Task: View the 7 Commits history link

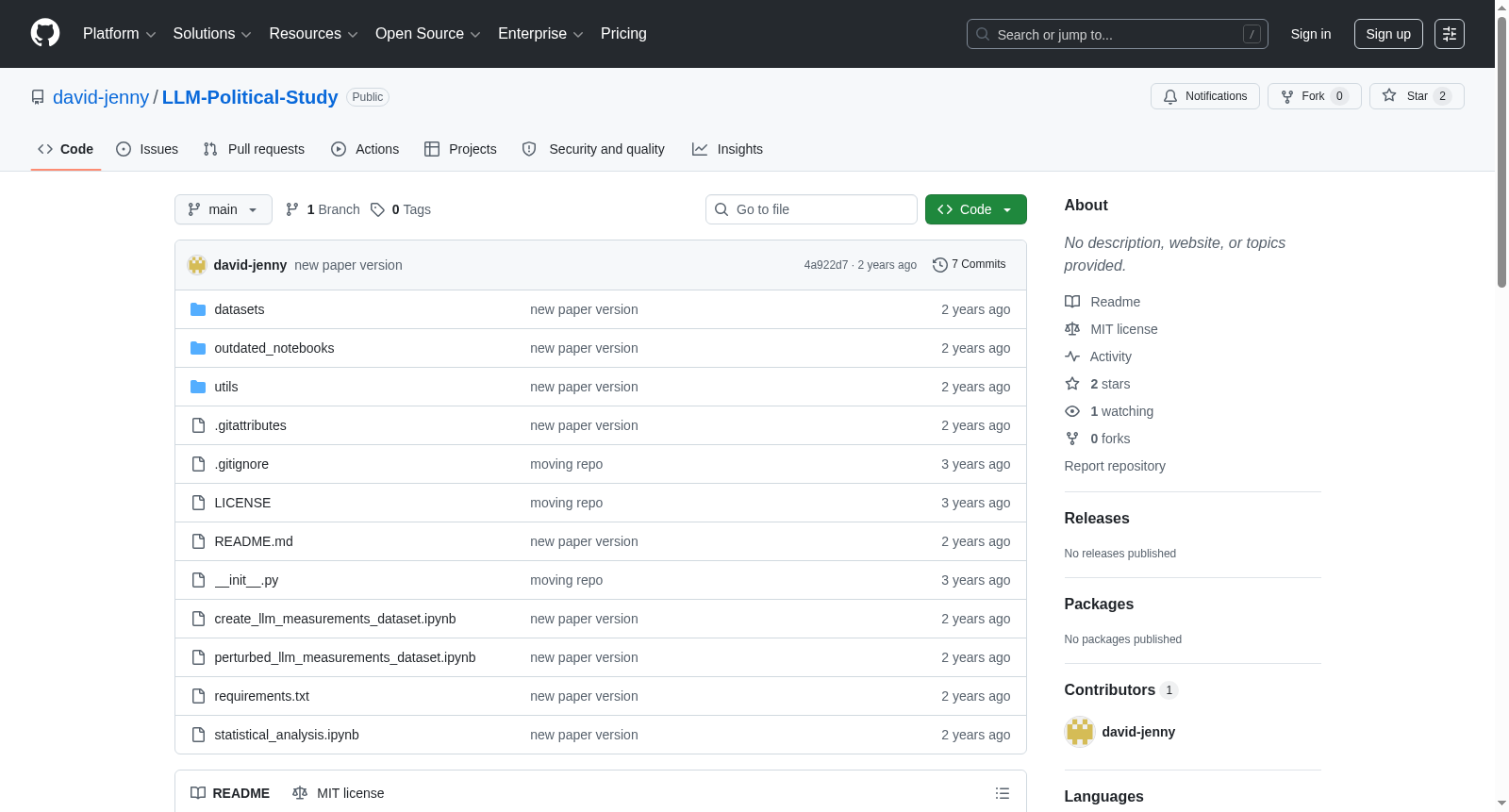Action: point(970,265)
